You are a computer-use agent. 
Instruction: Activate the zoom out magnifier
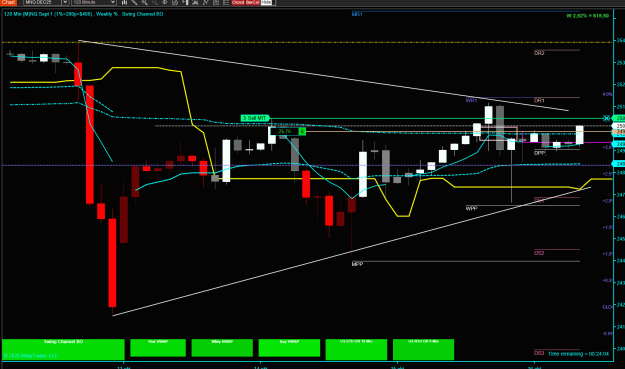pos(155,2)
